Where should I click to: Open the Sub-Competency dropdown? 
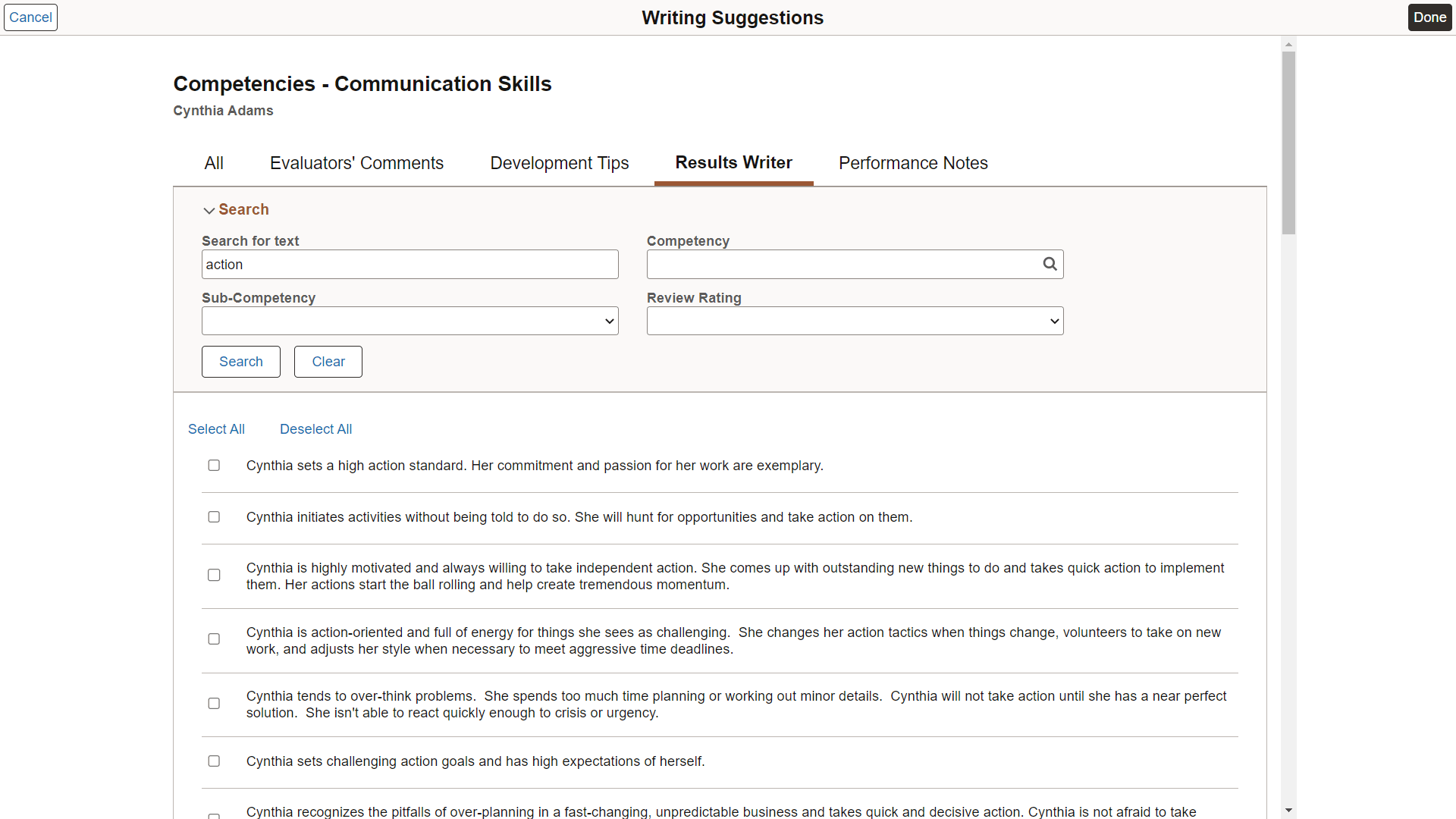pos(409,321)
